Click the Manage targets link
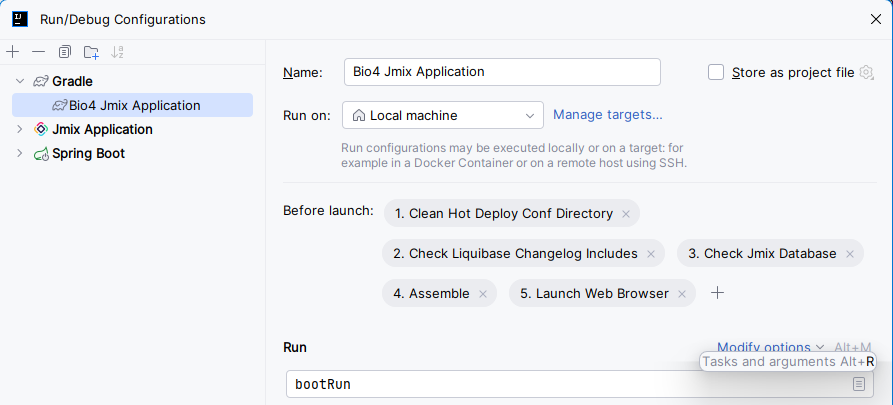 (607, 115)
